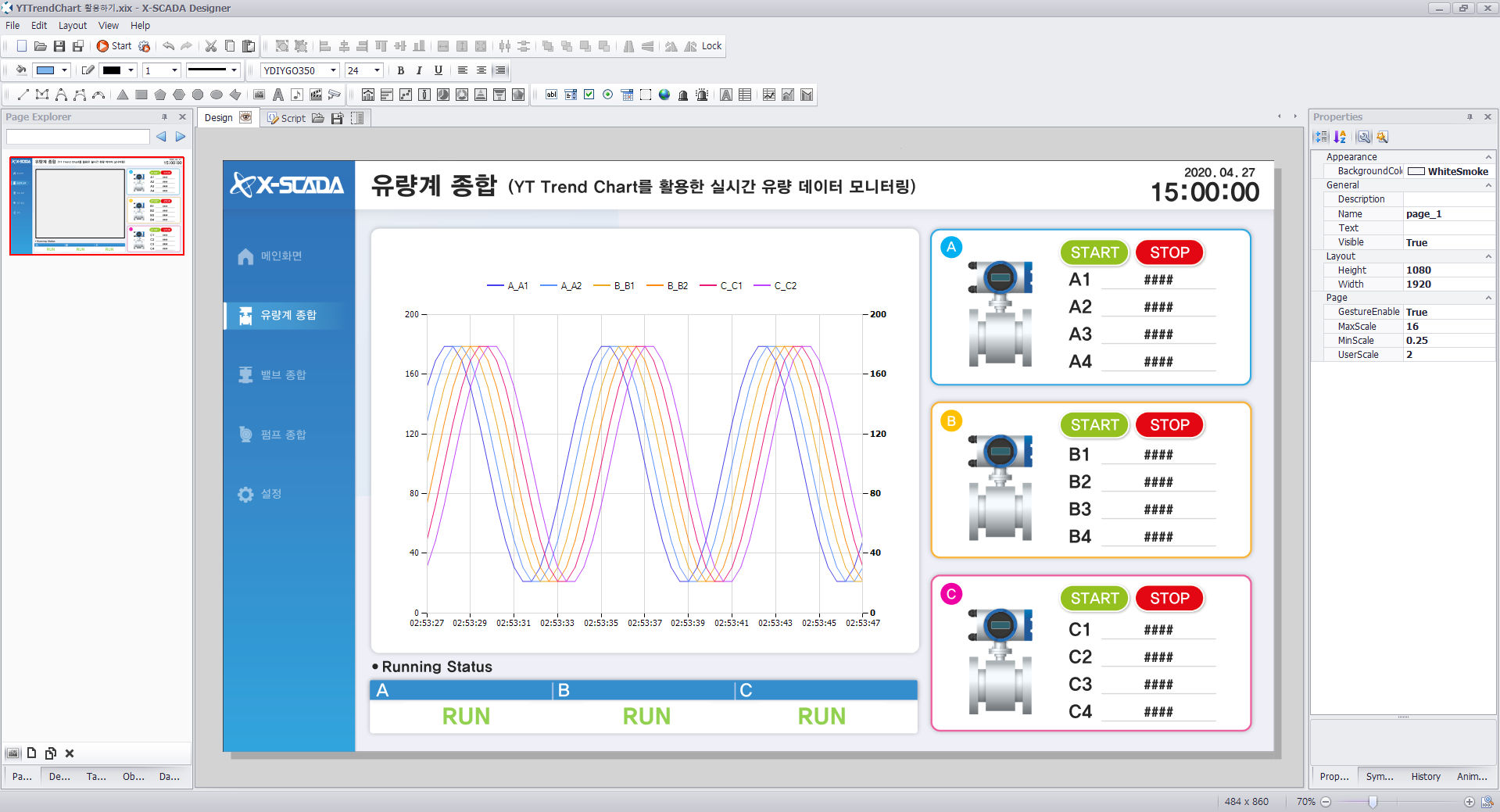Save the project with the floppy disk icon
1500x812 pixels.
pyautogui.click(x=59, y=46)
